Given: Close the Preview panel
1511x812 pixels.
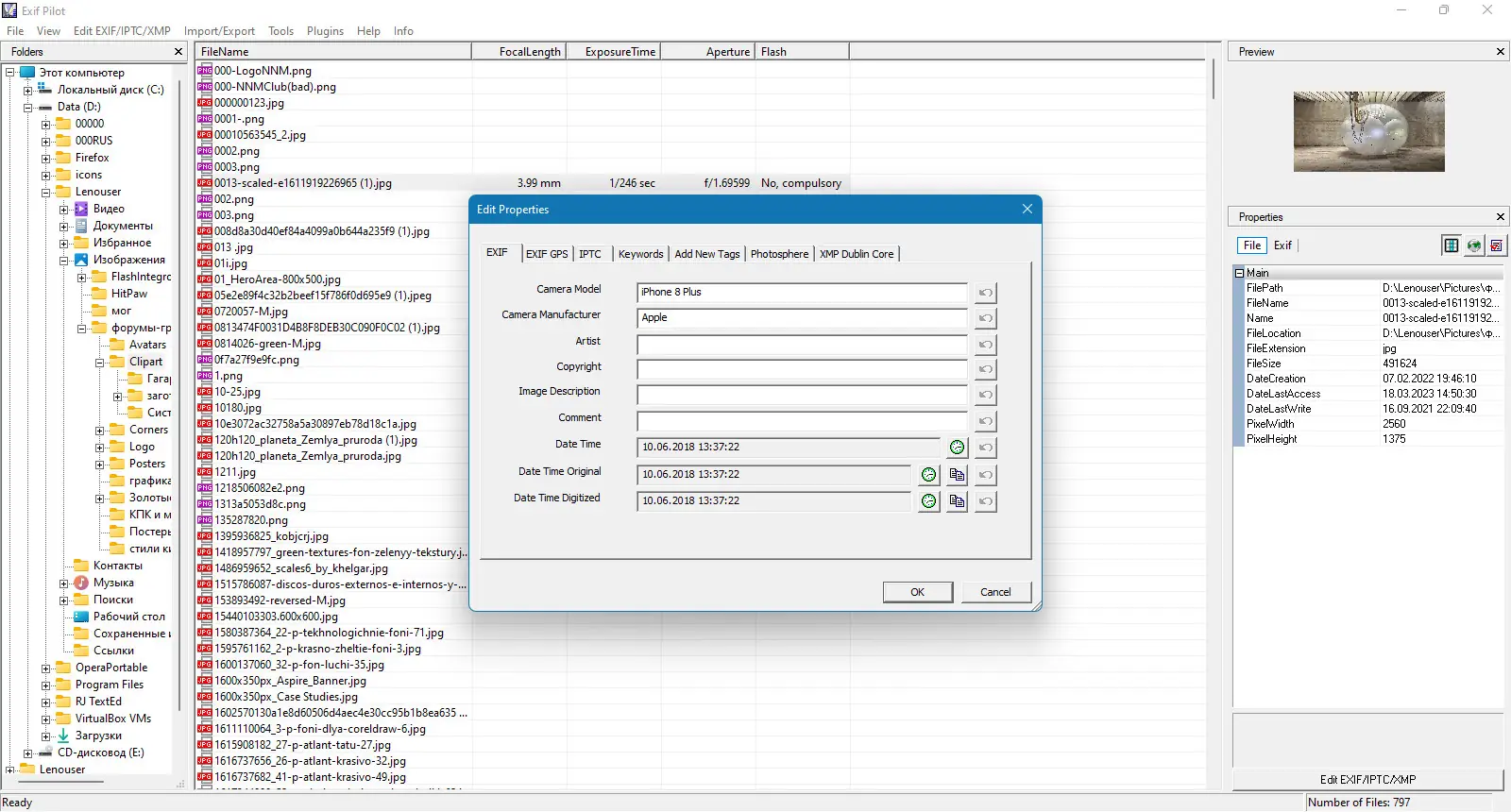Looking at the screenshot, I should (x=1501, y=52).
